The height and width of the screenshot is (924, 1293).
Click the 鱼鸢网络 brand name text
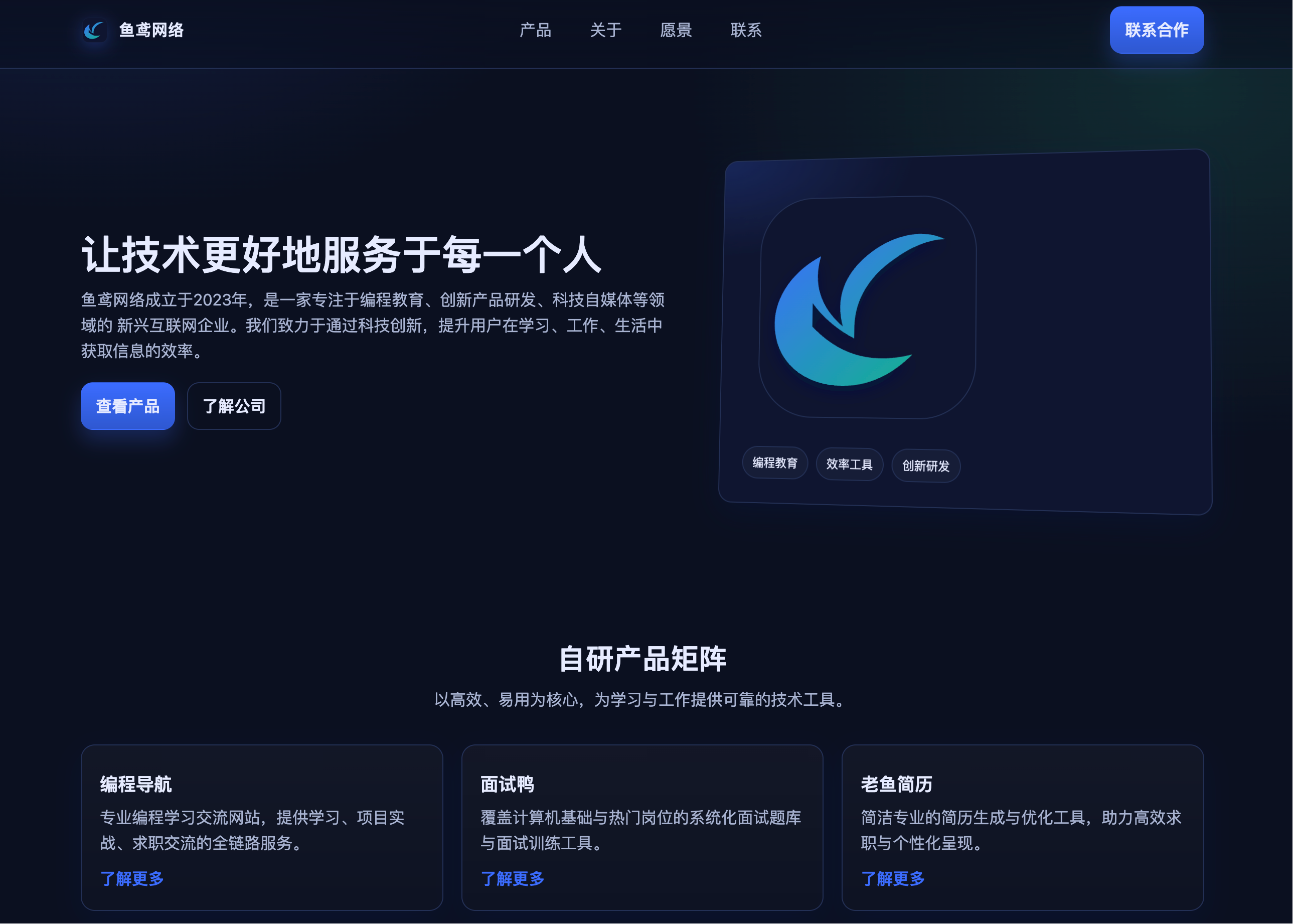[151, 30]
